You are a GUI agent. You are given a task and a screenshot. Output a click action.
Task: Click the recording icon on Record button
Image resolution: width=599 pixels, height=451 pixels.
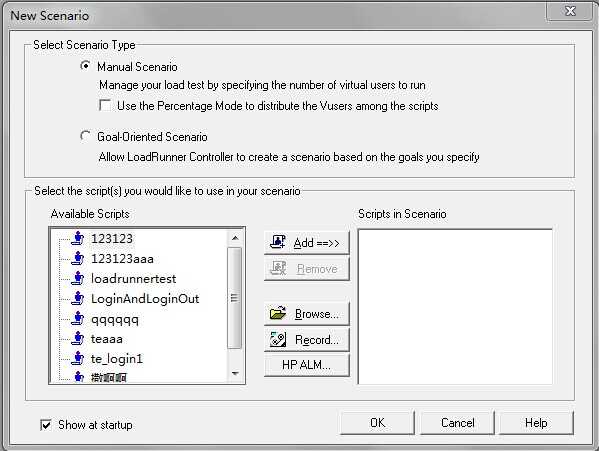tap(278, 339)
